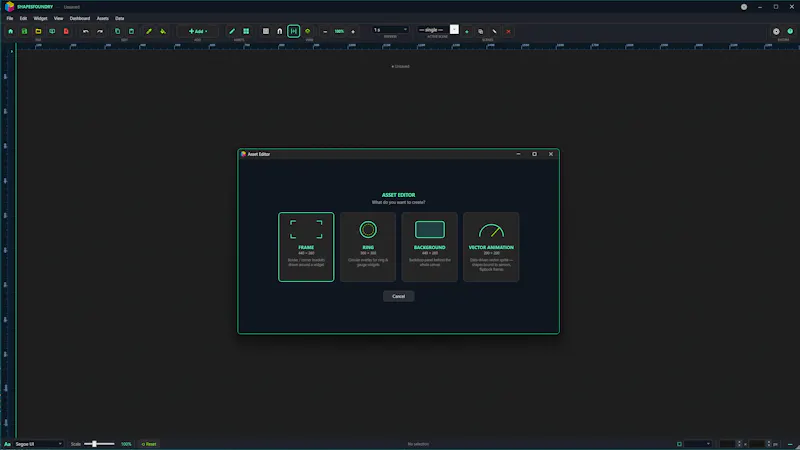
Task: Undo the last action
Action: (86, 31)
